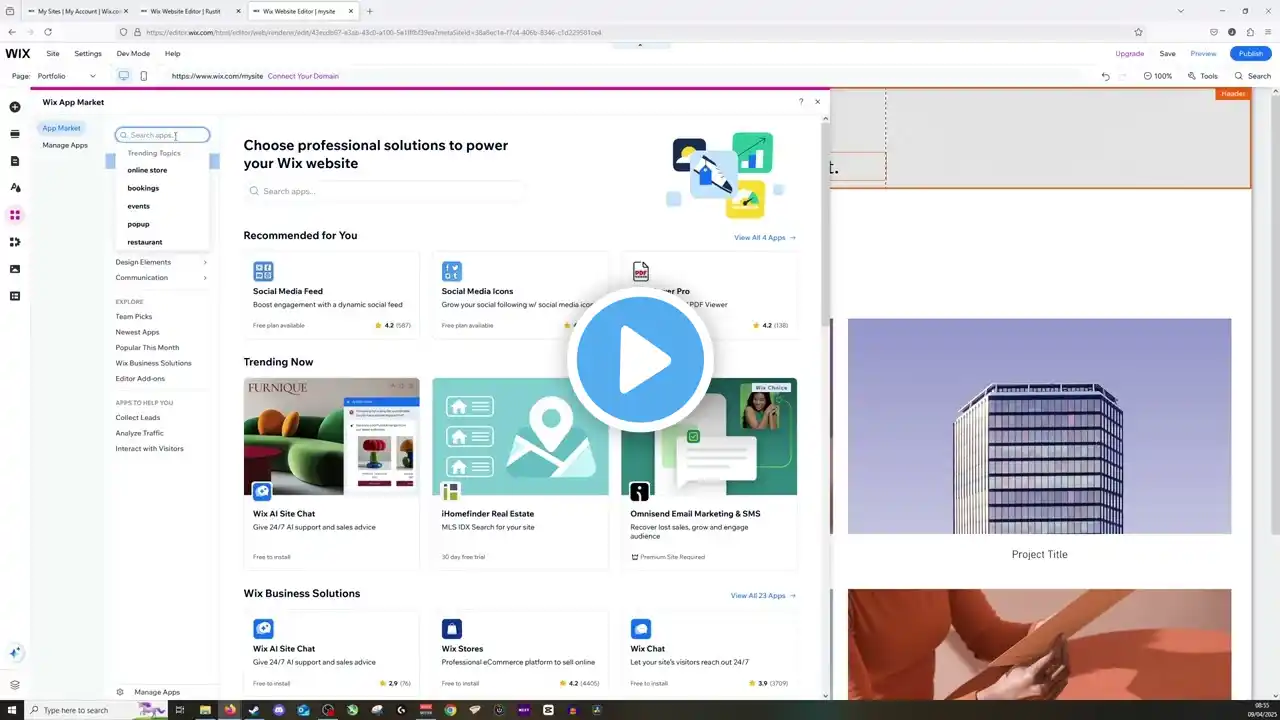Viewport: 1280px width, 720px height.
Task: Click the CMS table icon in sidebar
Action: click(15, 296)
